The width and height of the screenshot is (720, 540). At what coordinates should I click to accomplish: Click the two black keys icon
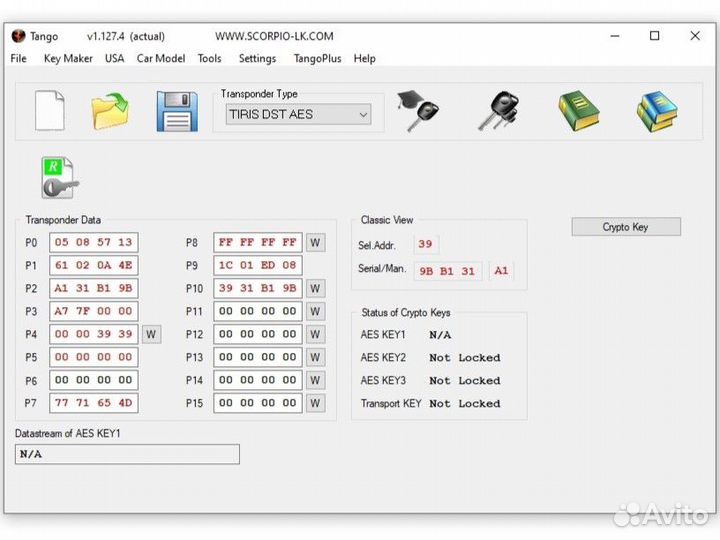click(497, 111)
